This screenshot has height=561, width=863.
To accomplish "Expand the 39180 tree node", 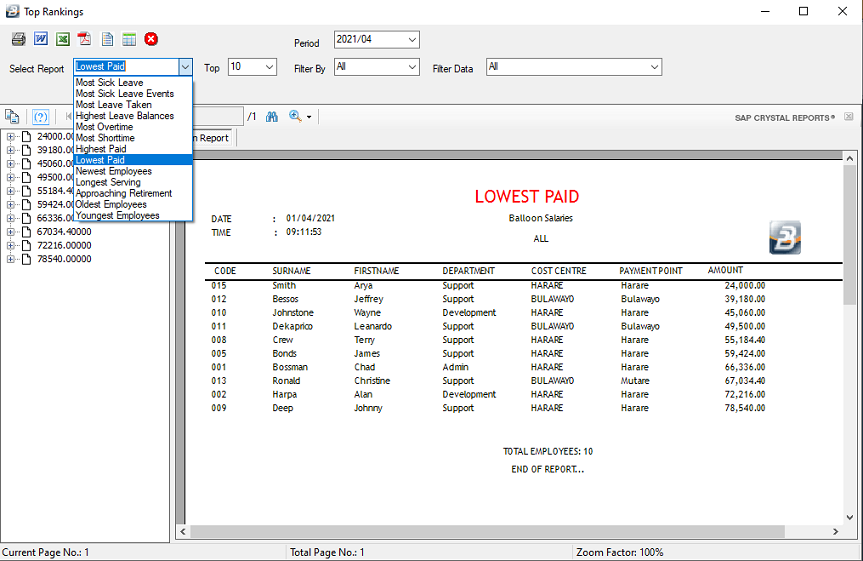I will click(x=10, y=150).
